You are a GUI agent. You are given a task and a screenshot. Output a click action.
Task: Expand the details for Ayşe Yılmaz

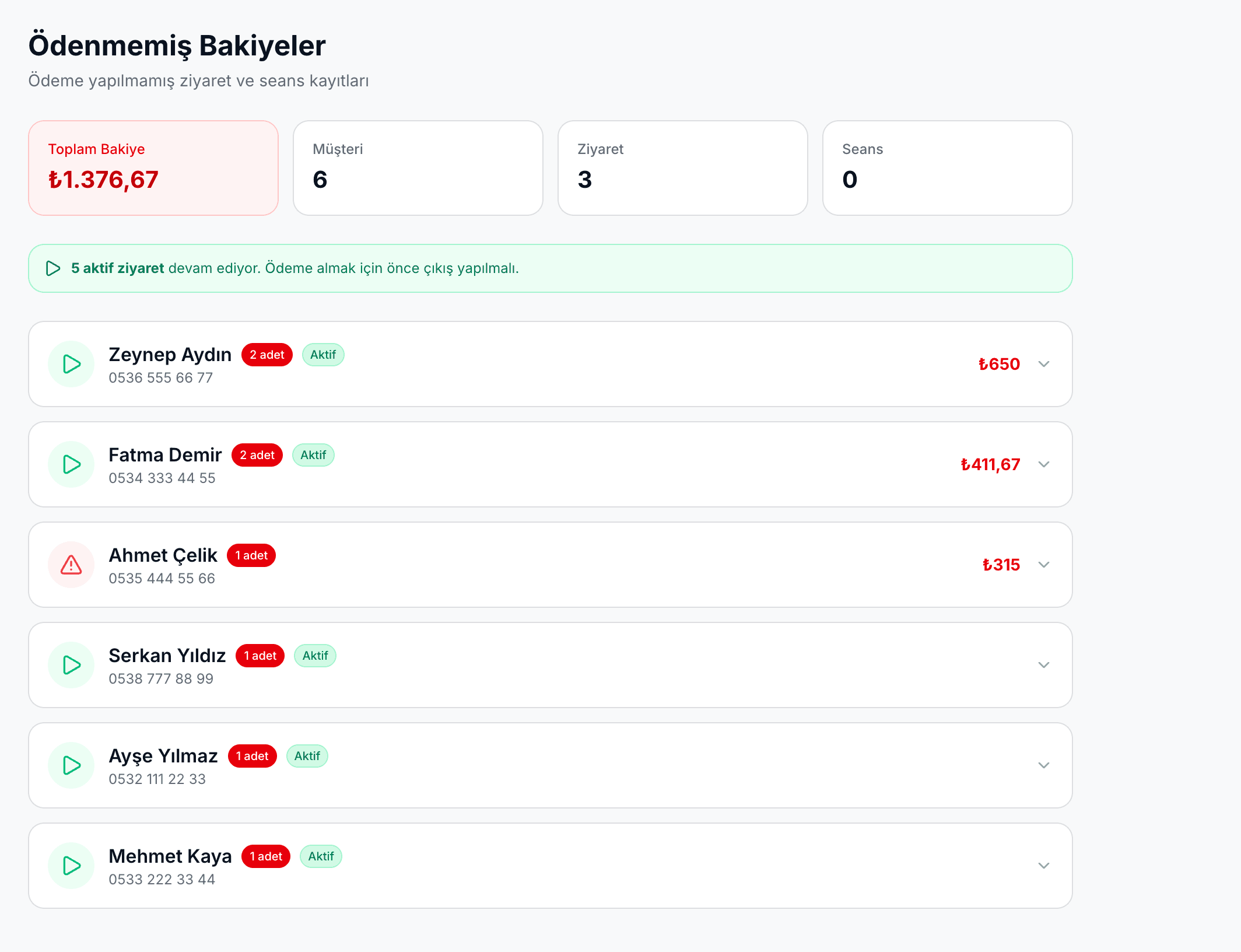(x=1043, y=765)
